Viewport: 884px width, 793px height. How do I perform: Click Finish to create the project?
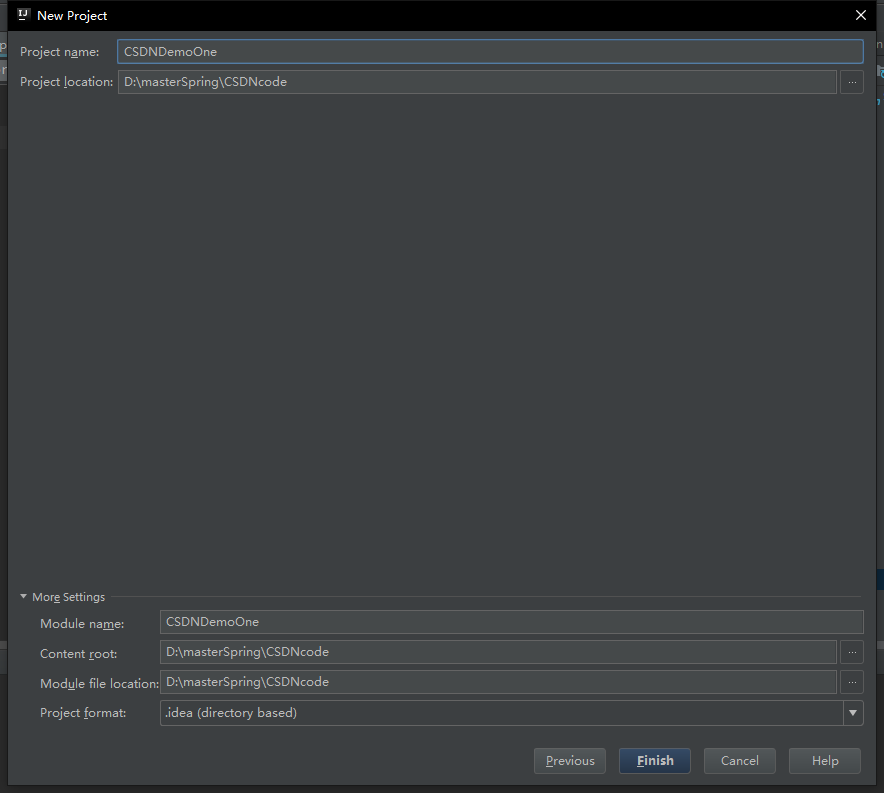click(655, 761)
